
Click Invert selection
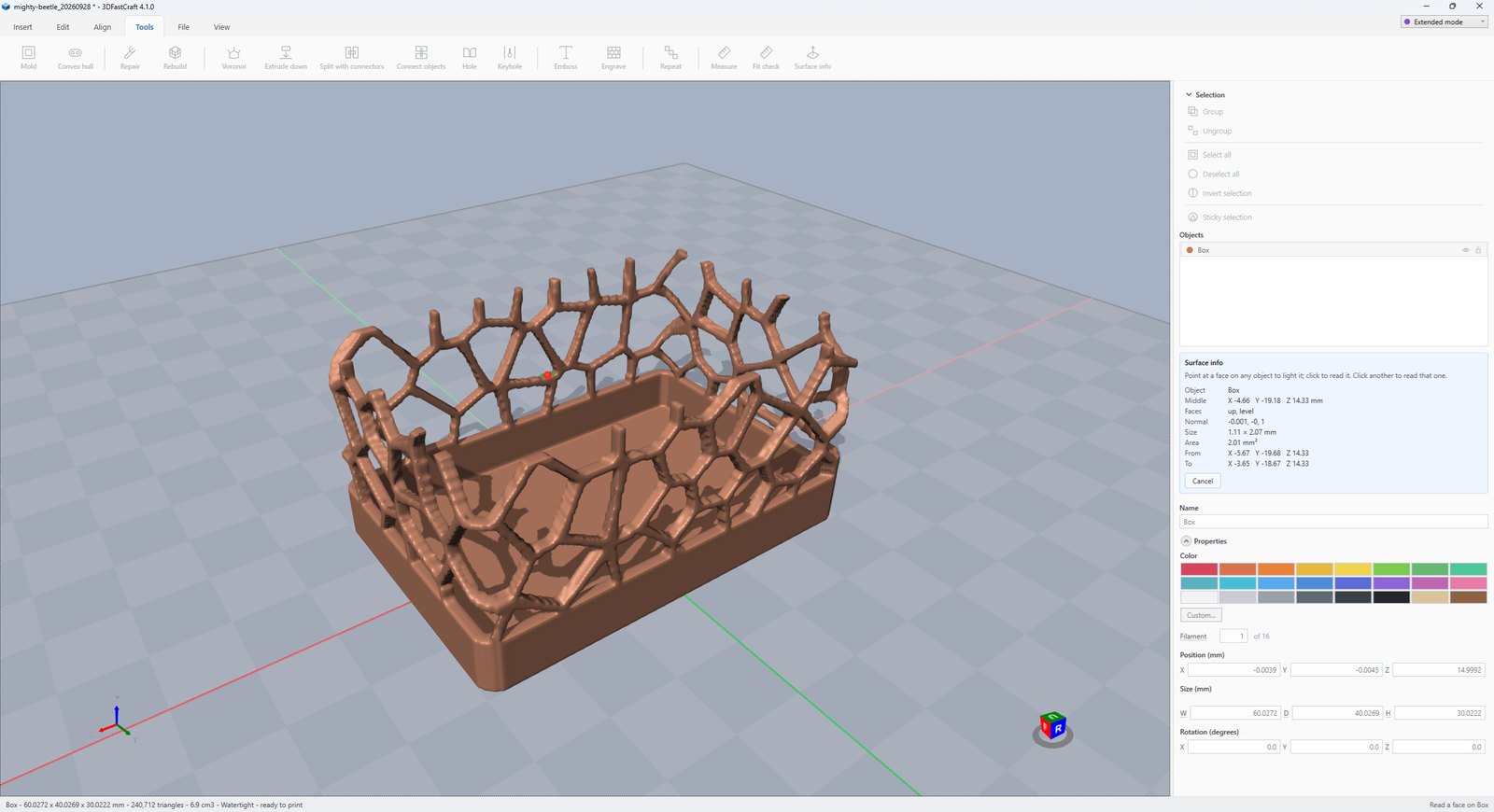[1219, 193]
